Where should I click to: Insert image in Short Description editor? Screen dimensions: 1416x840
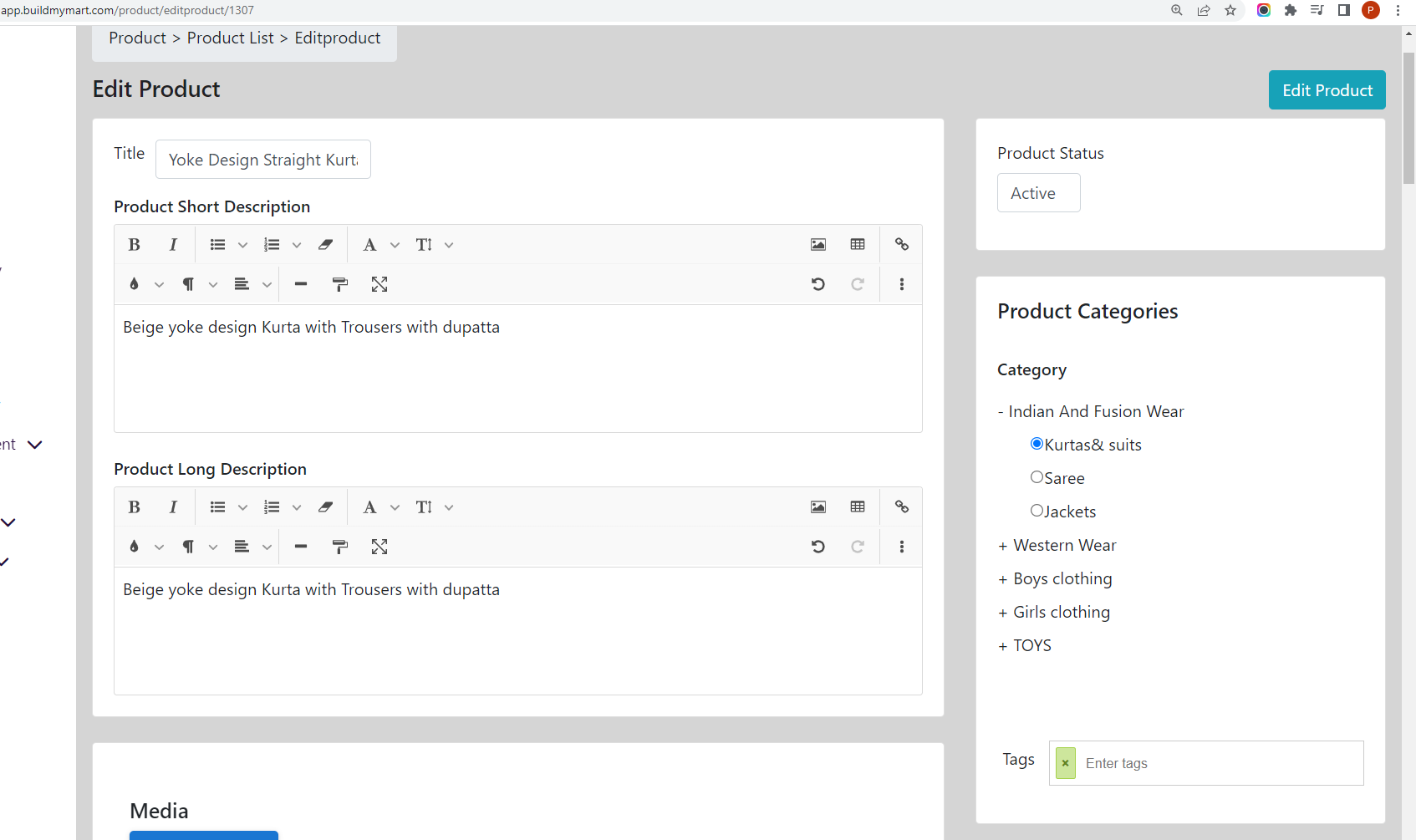[x=818, y=245]
